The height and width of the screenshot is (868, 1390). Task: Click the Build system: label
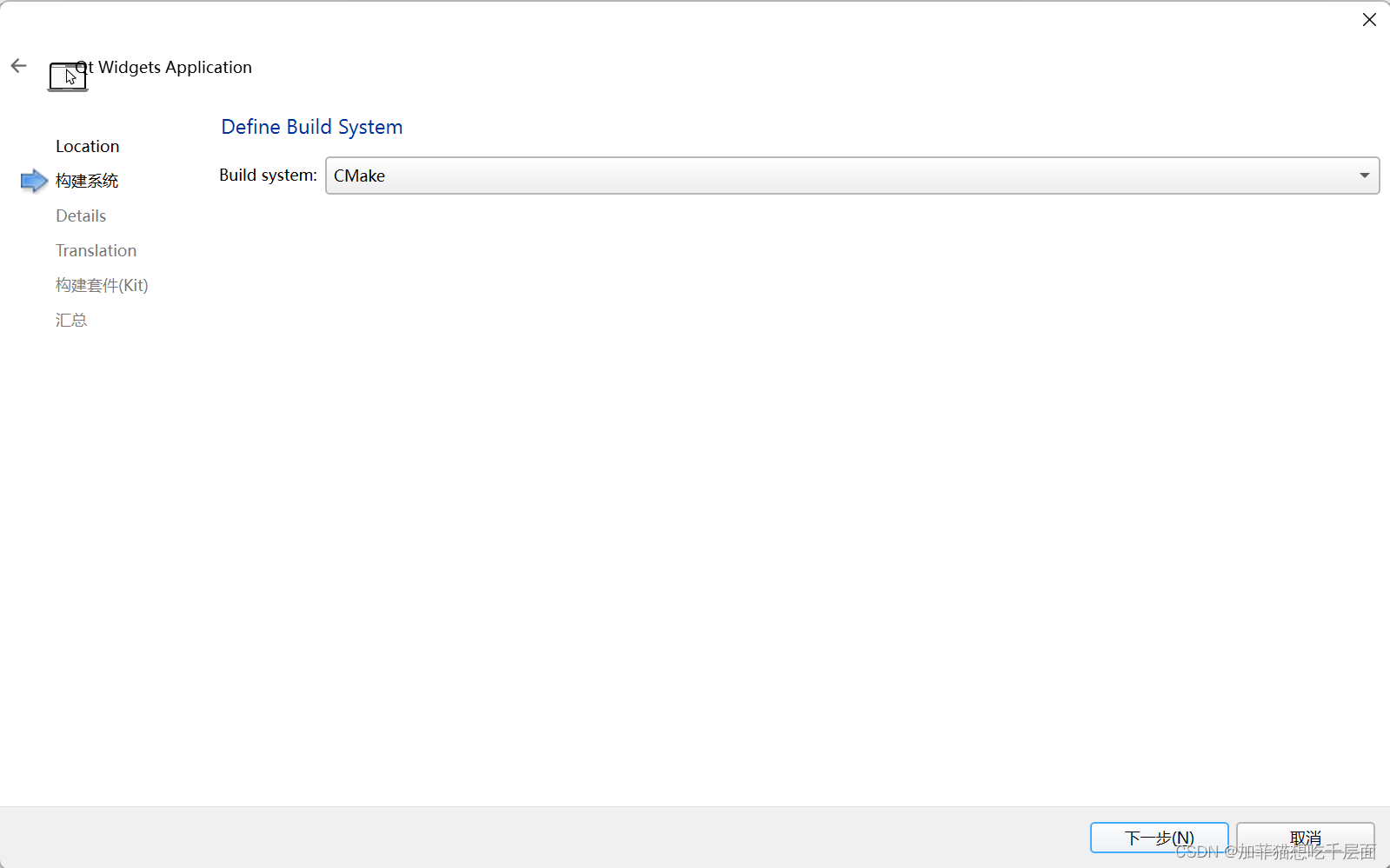point(268,176)
